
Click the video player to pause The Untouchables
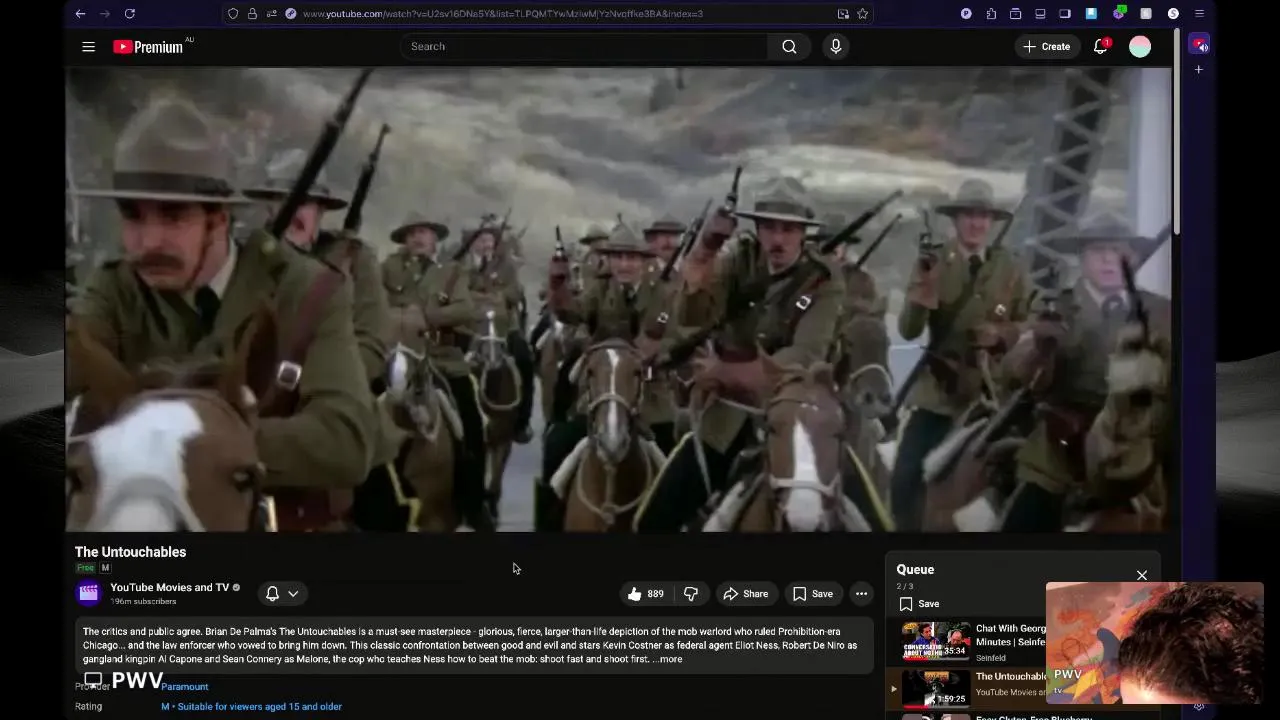click(617, 299)
